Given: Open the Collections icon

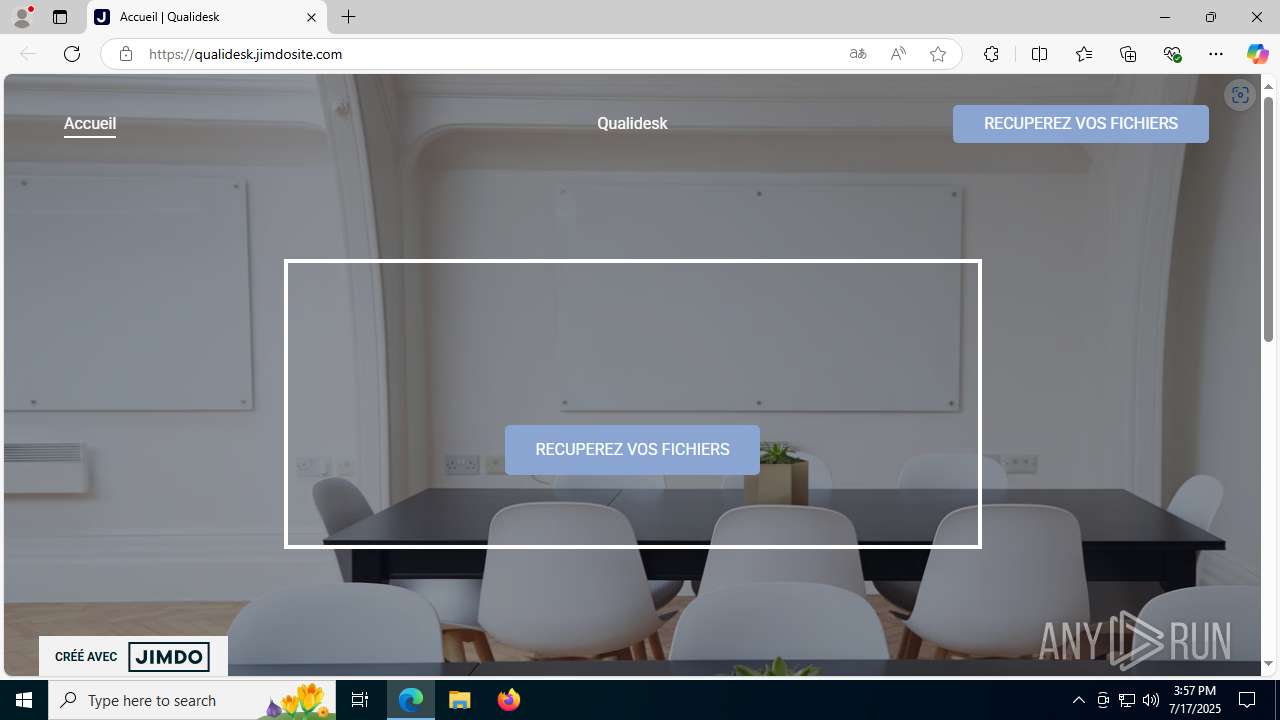Looking at the screenshot, I should tap(1128, 54).
